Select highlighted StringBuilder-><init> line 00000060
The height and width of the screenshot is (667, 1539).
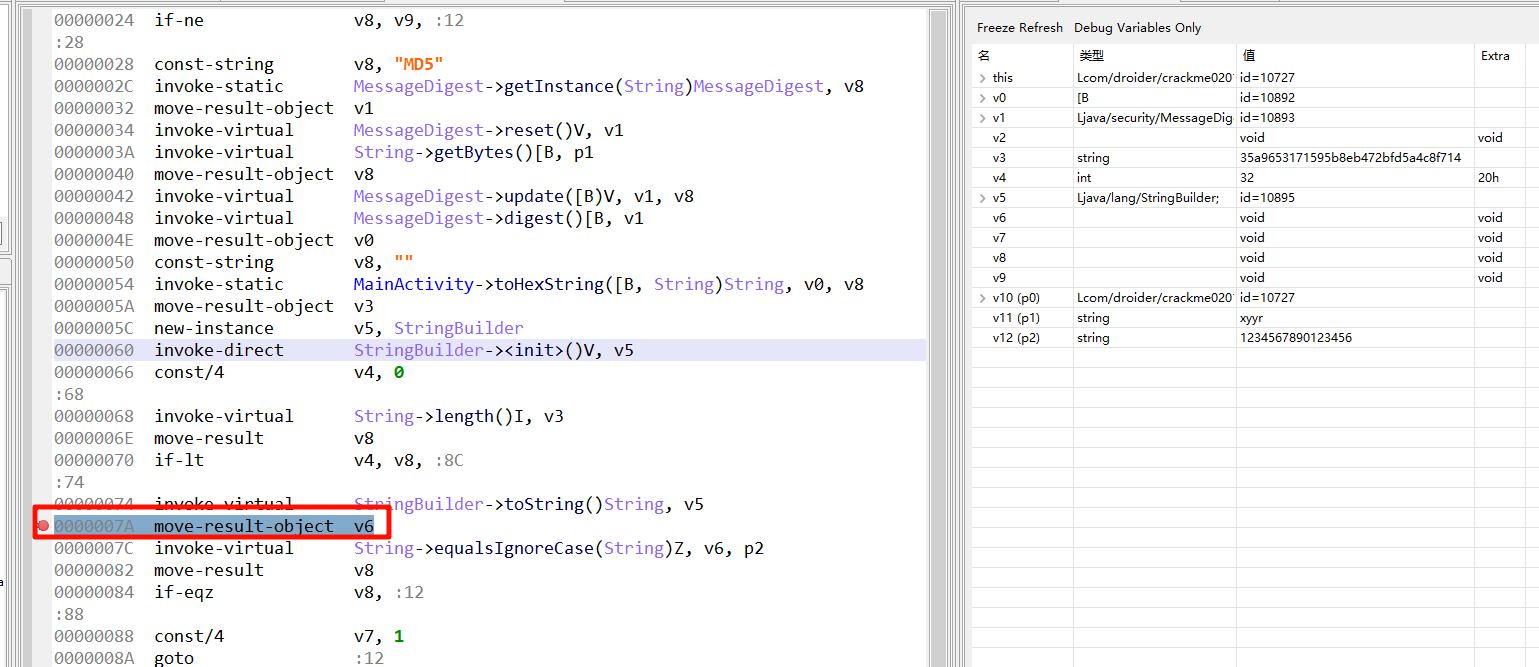490,350
